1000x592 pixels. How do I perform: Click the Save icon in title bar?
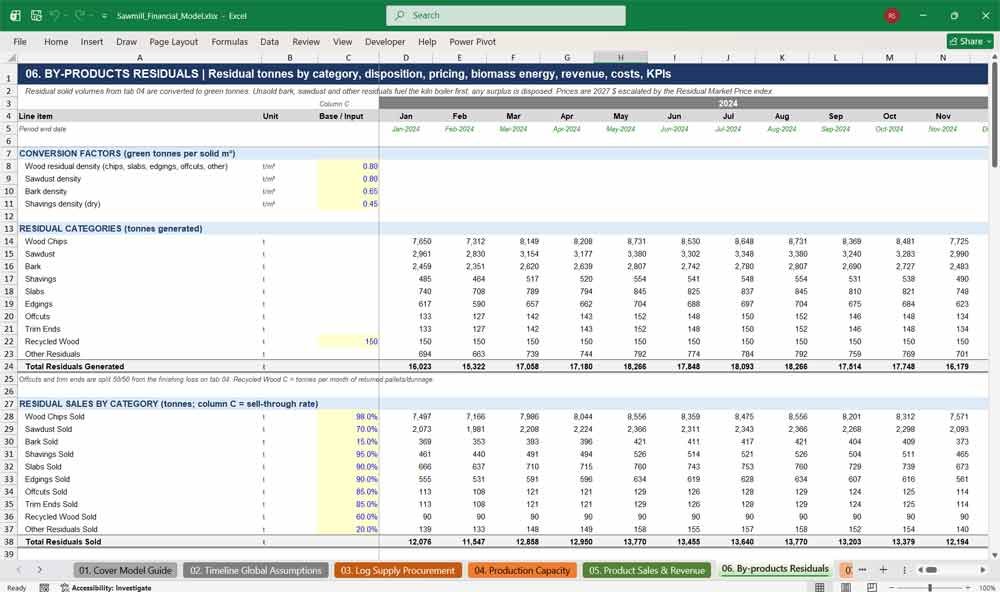tap(36, 15)
